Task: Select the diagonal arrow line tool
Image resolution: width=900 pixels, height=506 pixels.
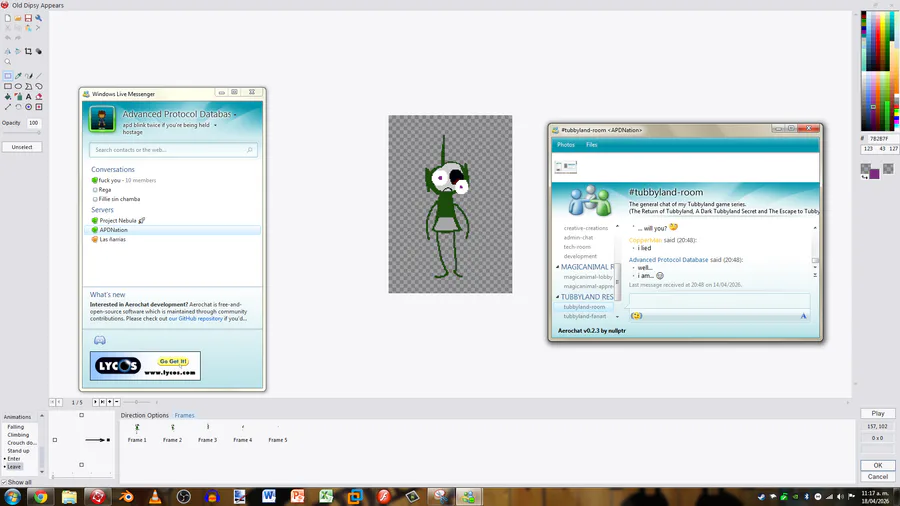Action: 8,107
